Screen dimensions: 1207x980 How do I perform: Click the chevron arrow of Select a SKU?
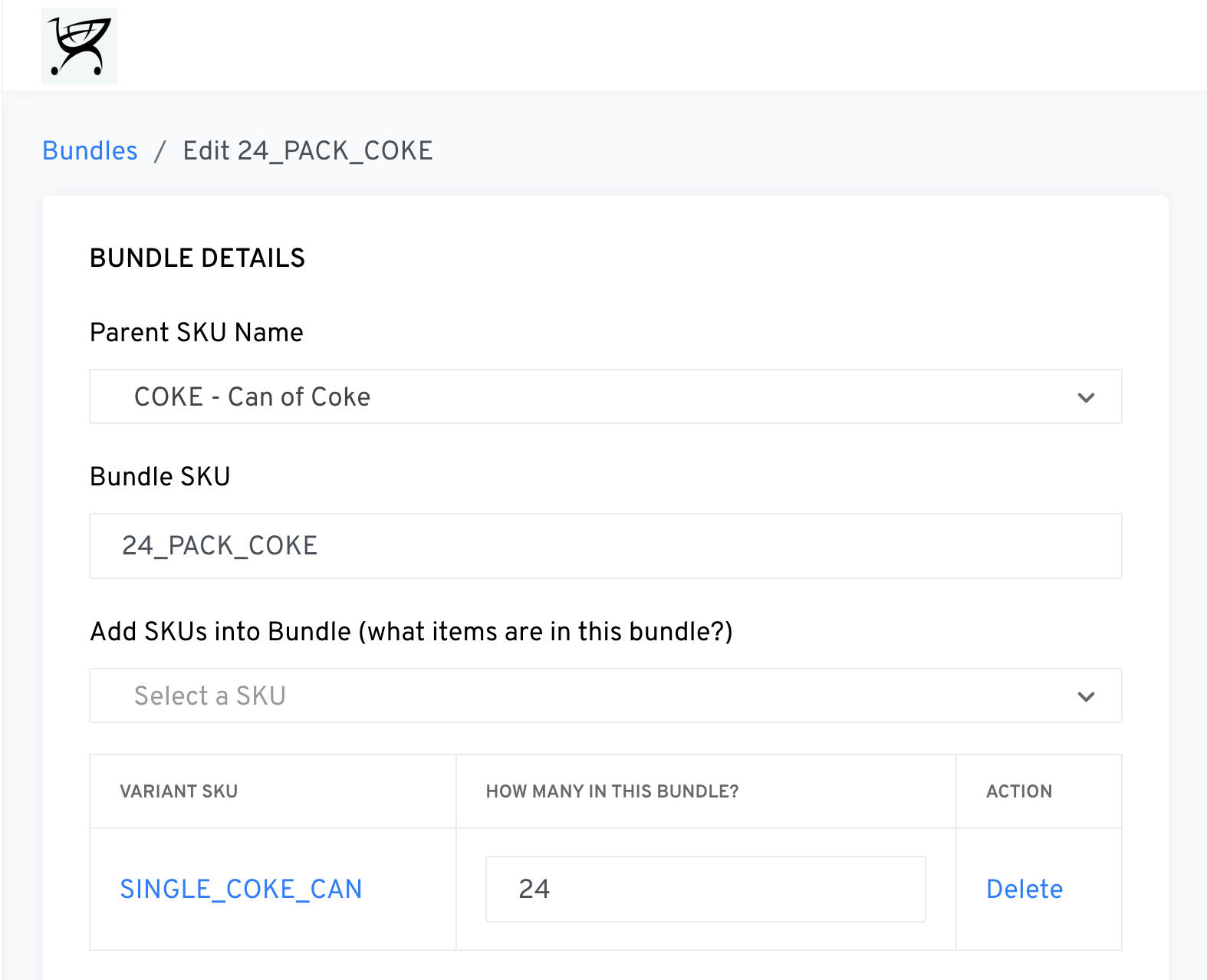tap(1085, 696)
